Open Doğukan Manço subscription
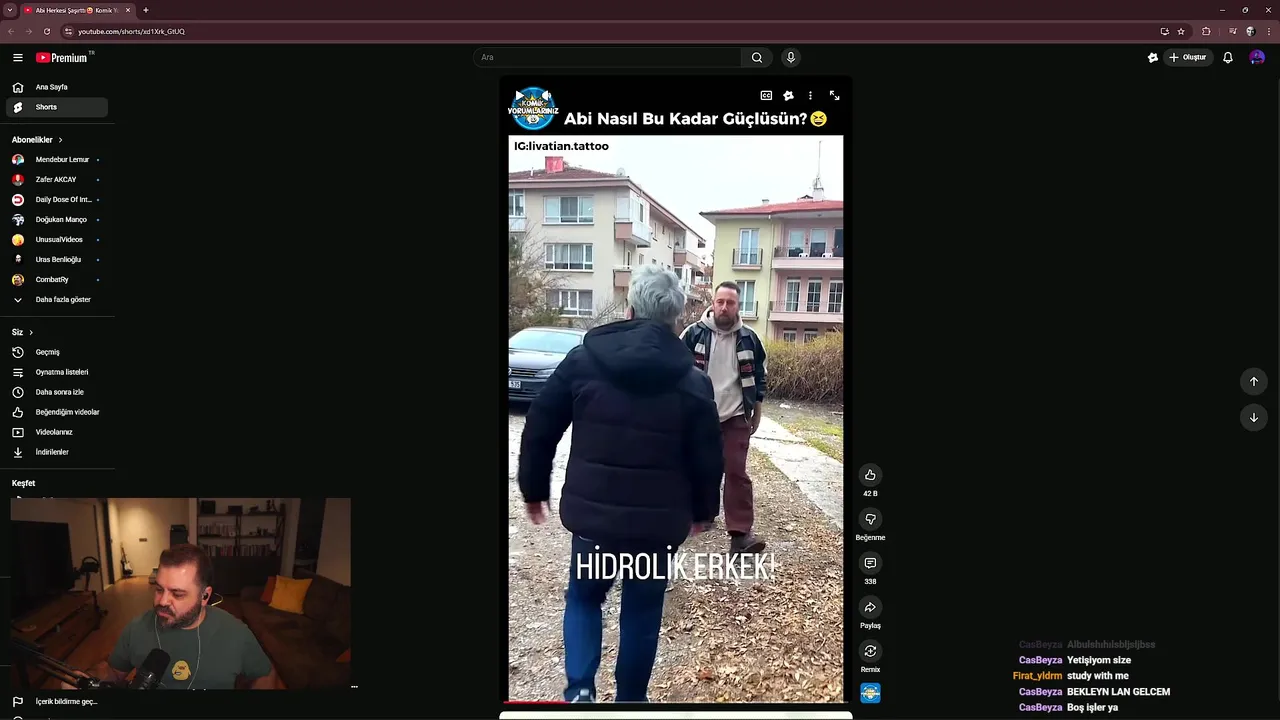1280x720 pixels. pos(57,220)
